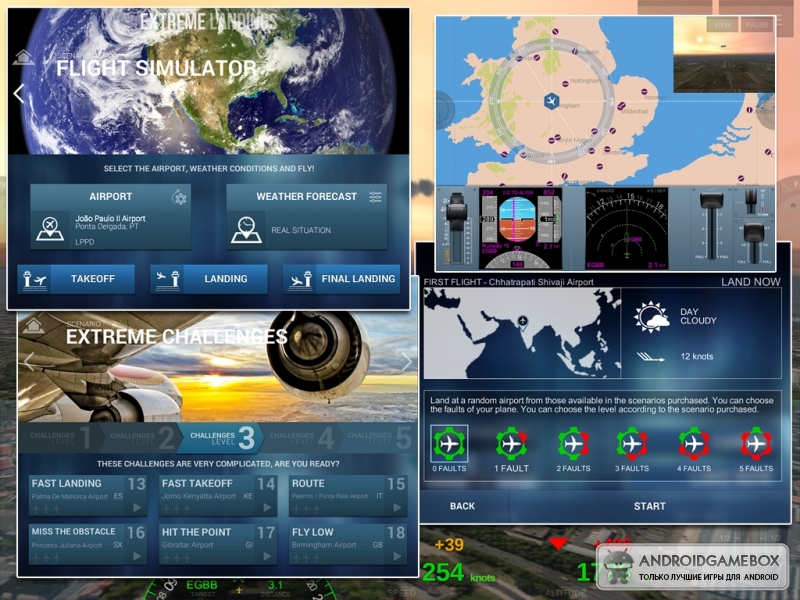This screenshot has width=800, height=600.
Task: Switch to Challenges Level 1 tab
Action: pyautogui.click(x=60, y=438)
